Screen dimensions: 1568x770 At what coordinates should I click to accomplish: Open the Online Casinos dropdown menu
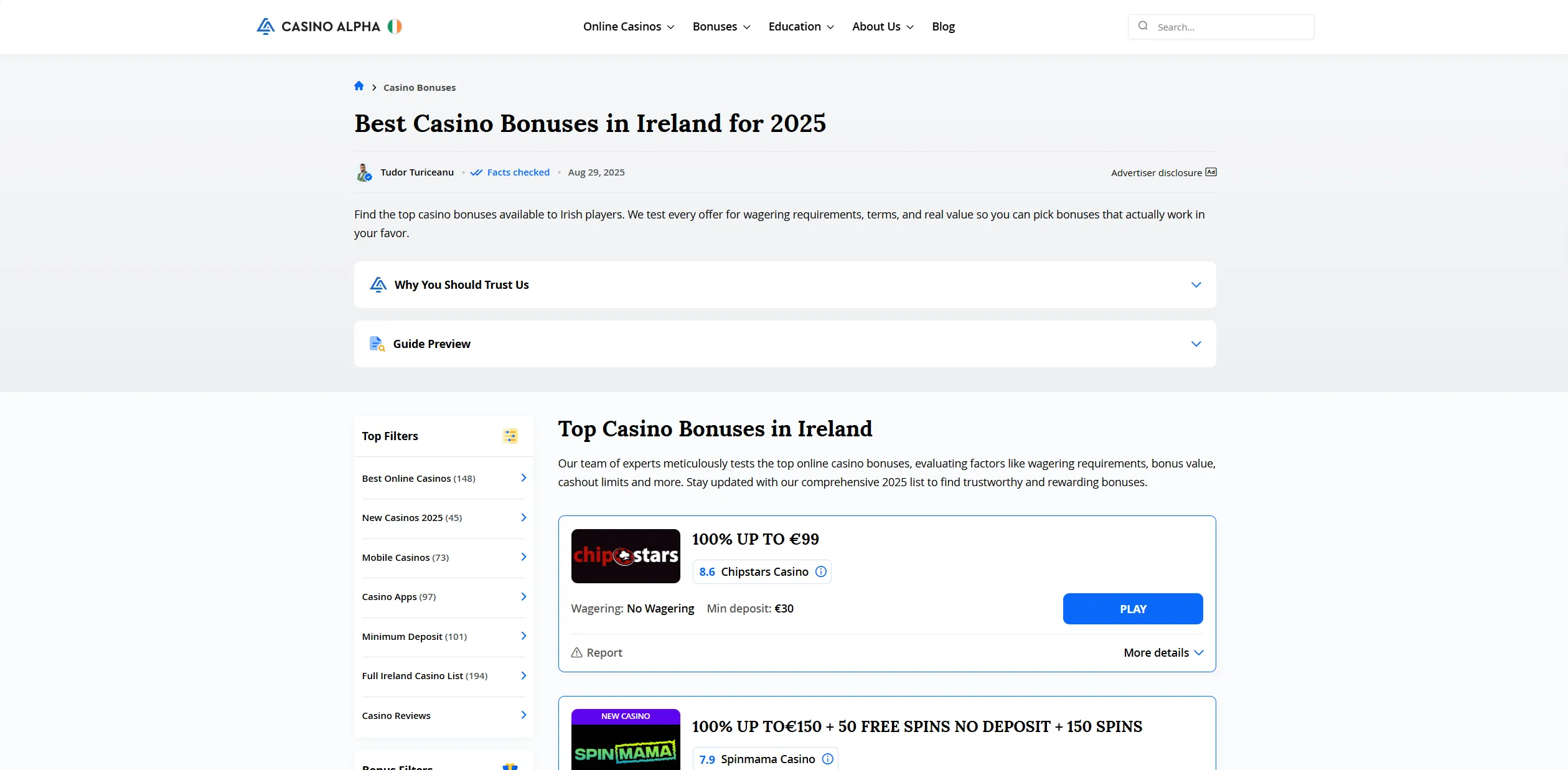(x=629, y=27)
